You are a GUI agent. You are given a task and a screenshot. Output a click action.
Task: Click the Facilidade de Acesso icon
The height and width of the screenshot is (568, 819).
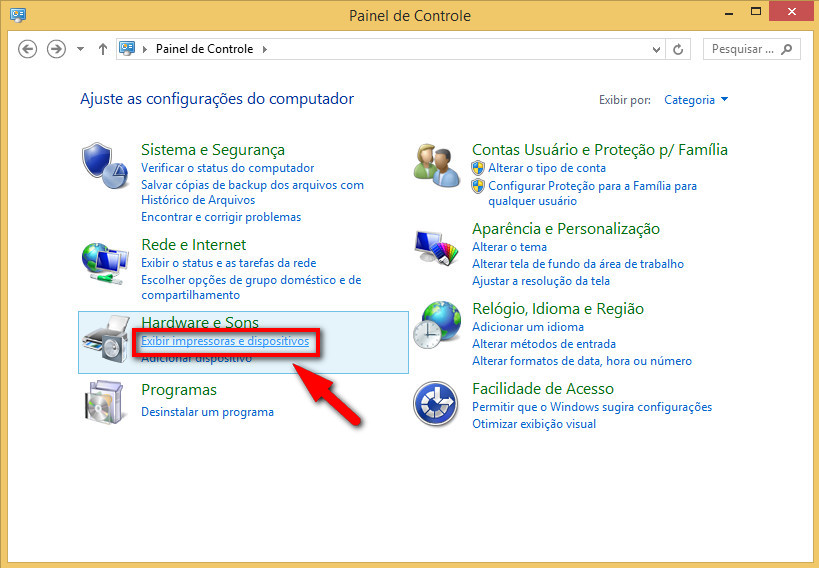436,404
